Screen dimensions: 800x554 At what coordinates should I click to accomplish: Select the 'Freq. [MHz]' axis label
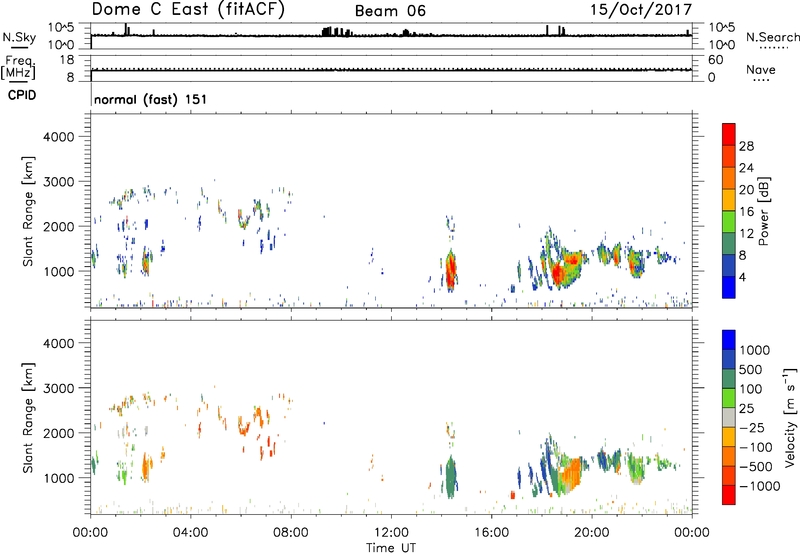pyautogui.click(x=19, y=67)
